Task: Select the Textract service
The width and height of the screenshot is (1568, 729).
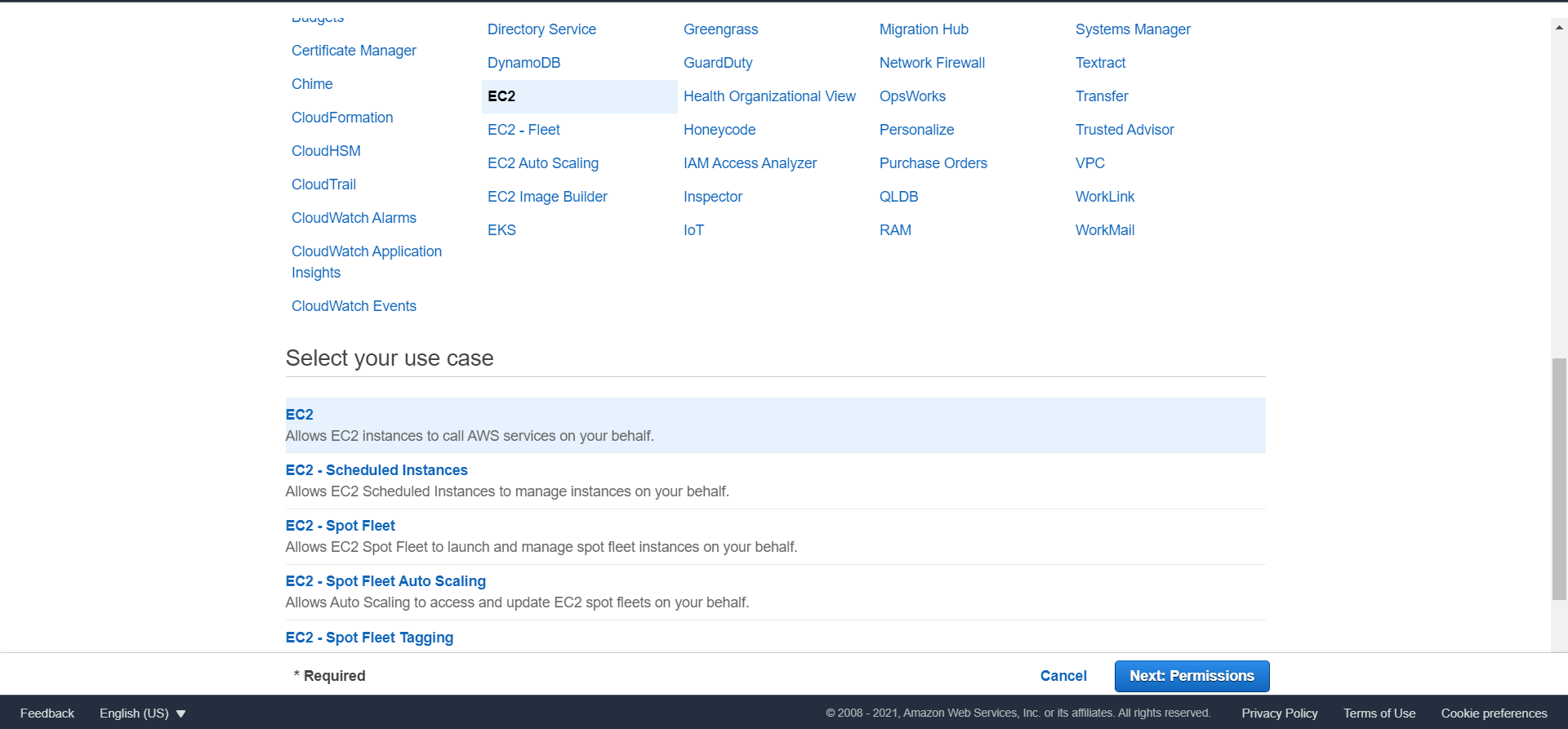Action: [x=1100, y=63]
